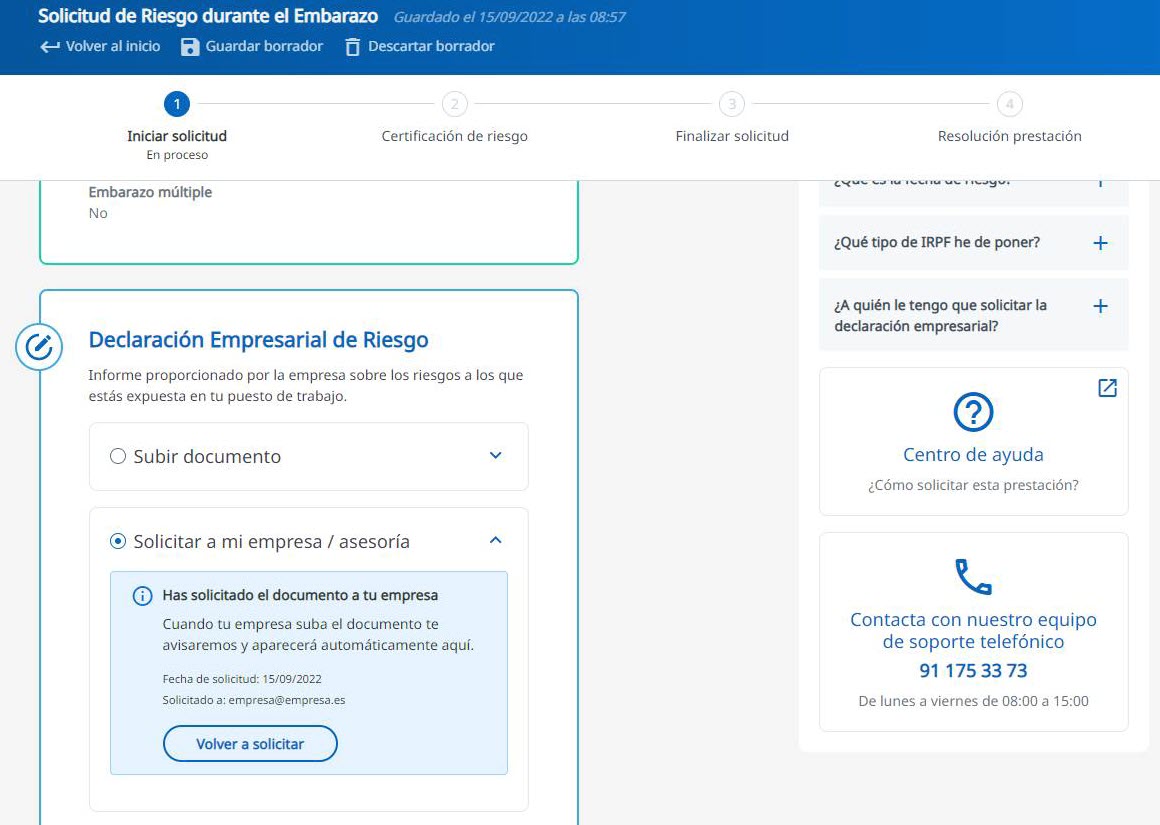Expand the Subir documento chevron
Viewport: 1160px width, 825px height.
pyautogui.click(x=495, y=456)
